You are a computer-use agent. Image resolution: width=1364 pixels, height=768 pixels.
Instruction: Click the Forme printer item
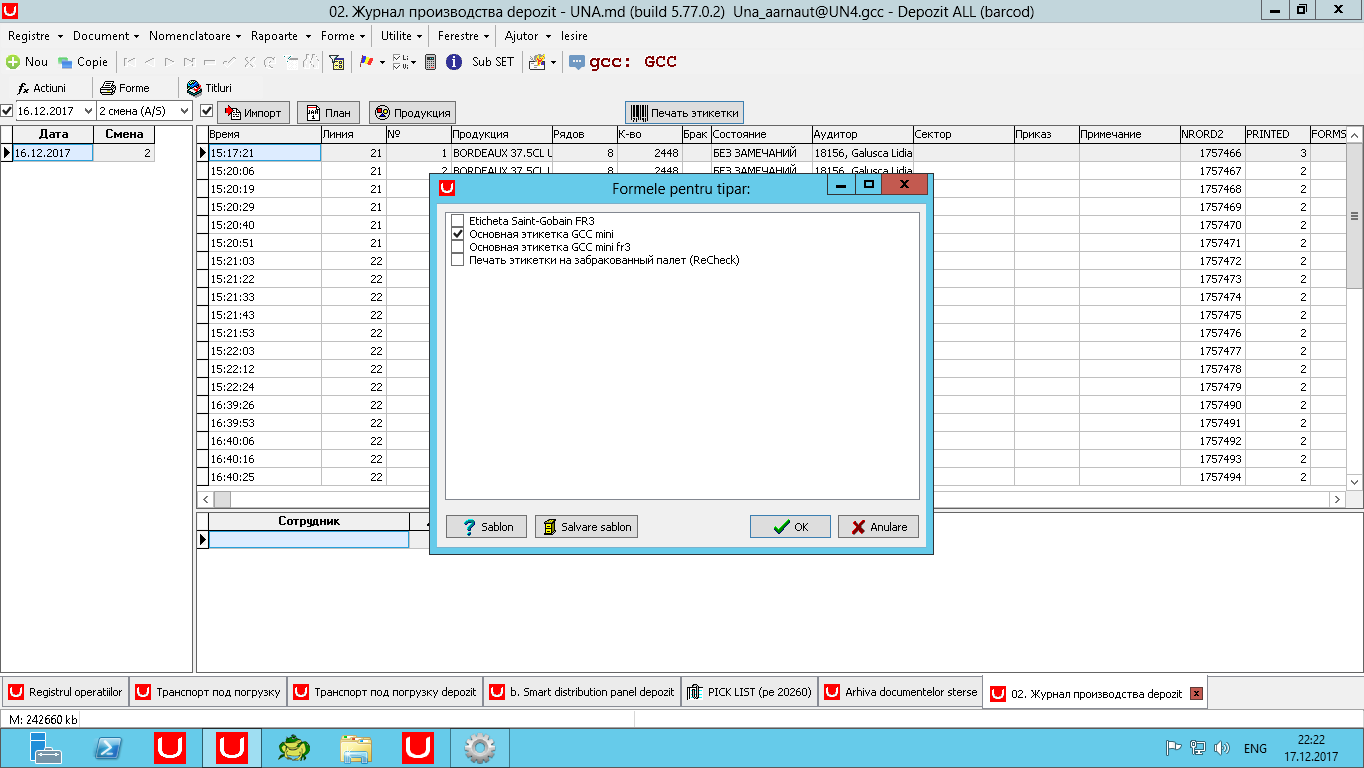pyautogui.click(x=125, y=88)
